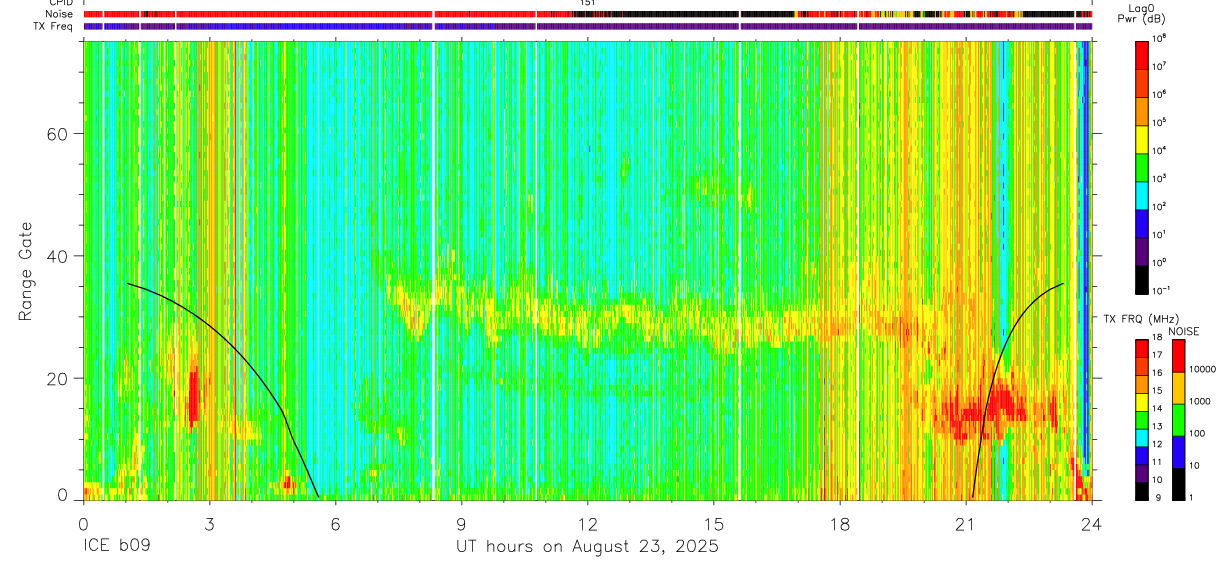Click x-axis tick label "24"
This screenshot has height=567, width=1228.
point(1091,525)
